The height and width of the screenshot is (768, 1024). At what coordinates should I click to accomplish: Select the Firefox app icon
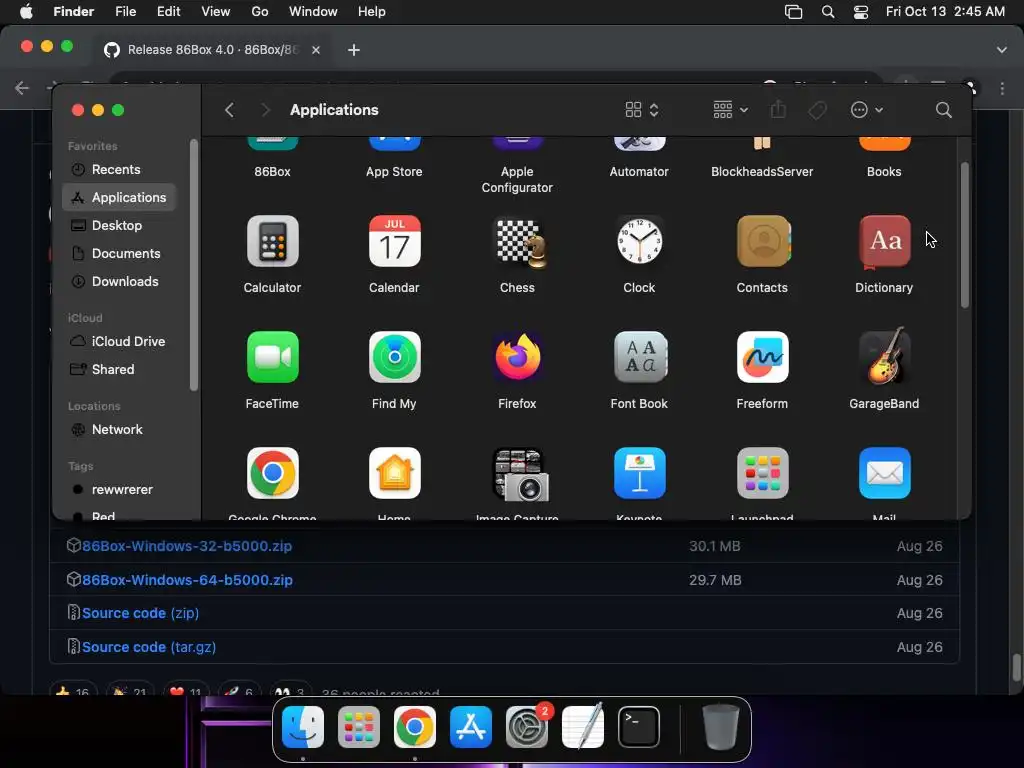[x=517, y=357]
